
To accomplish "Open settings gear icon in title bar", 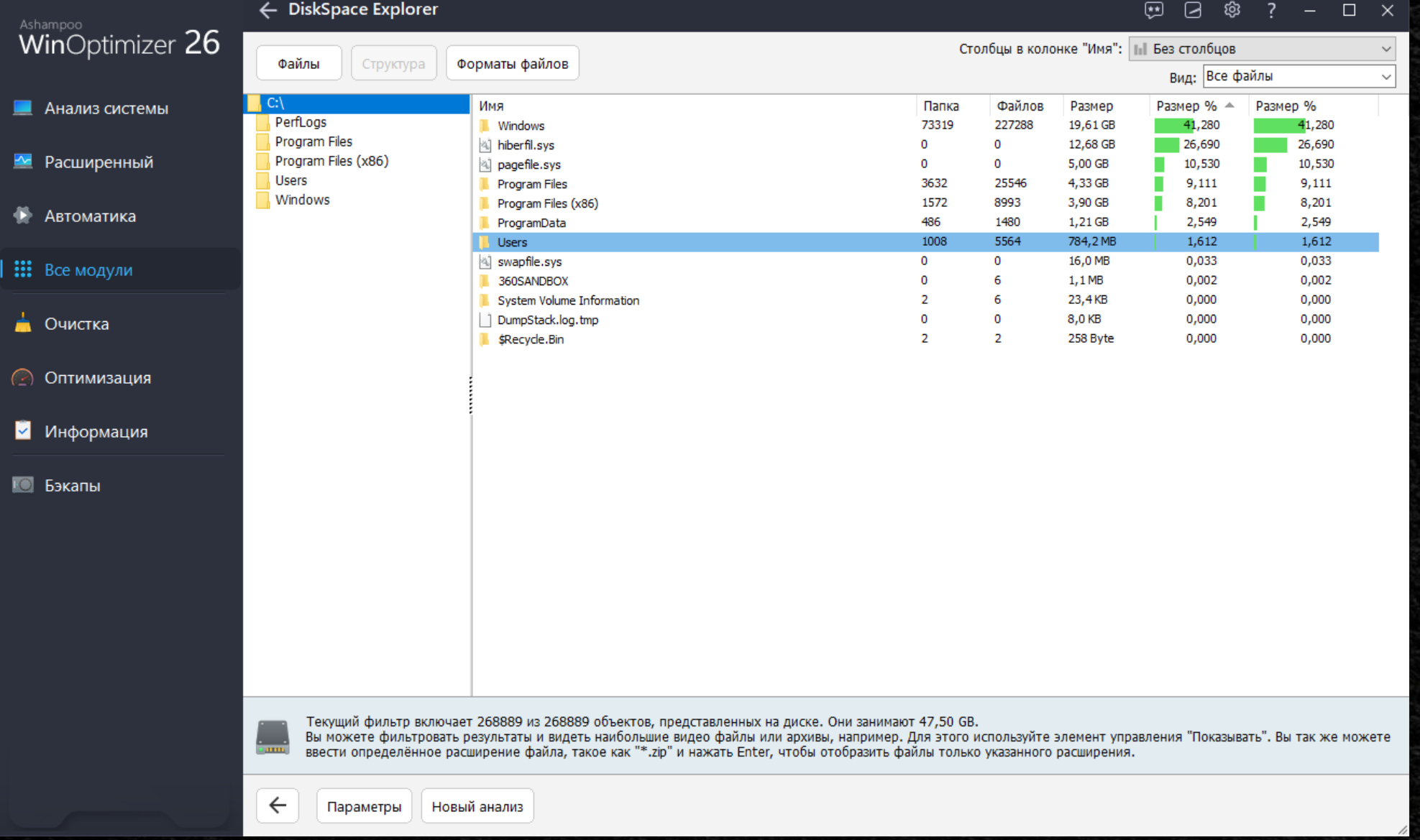I will pos(1232,10).
